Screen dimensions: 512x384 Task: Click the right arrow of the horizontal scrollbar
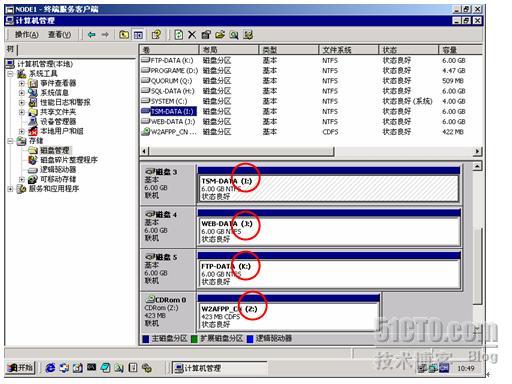pos(477,151)
